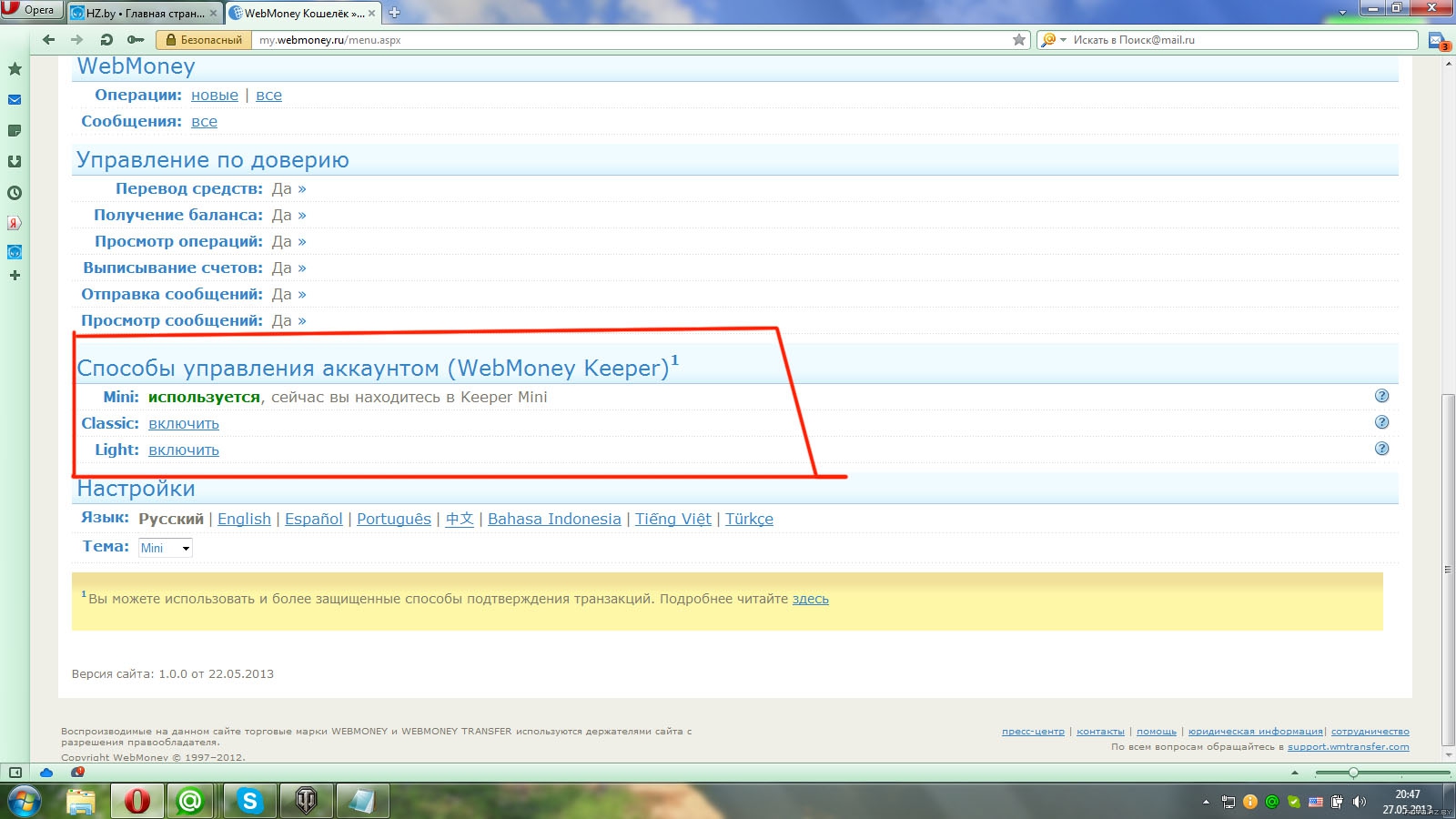Open the все messages link

tap(204, 121)
